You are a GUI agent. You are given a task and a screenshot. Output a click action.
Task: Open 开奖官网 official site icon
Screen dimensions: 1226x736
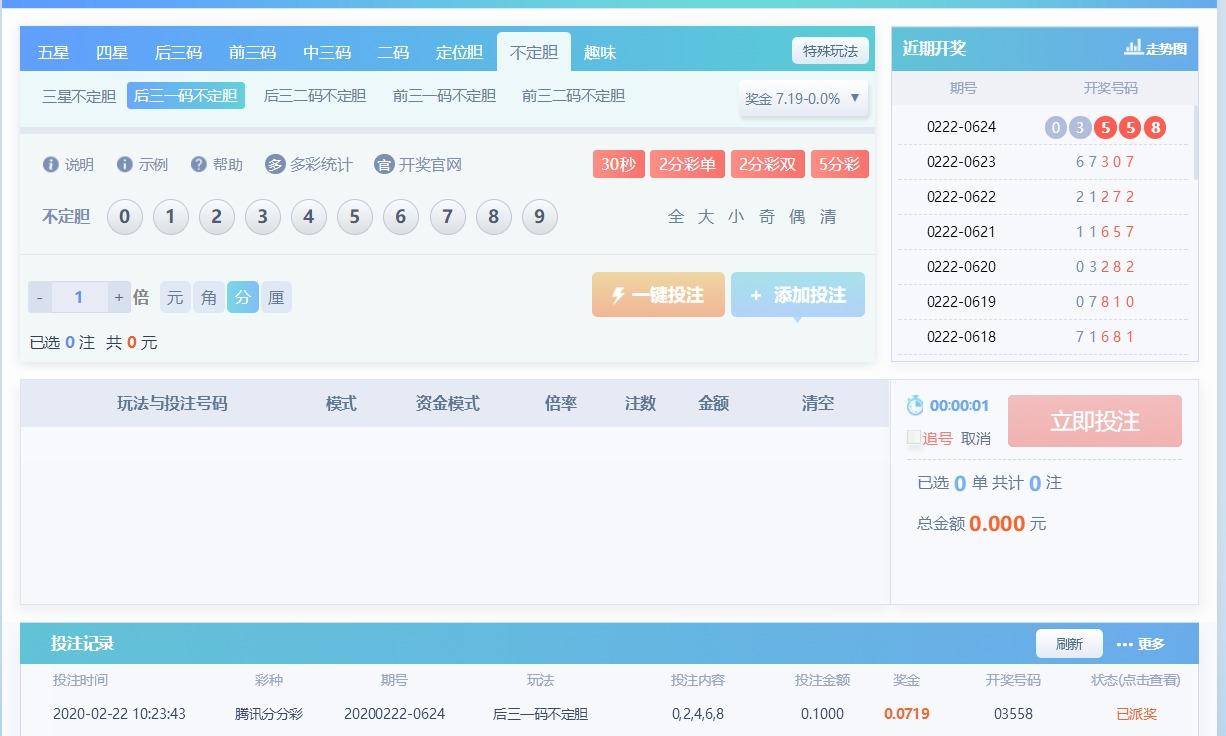tap(384, 165)
